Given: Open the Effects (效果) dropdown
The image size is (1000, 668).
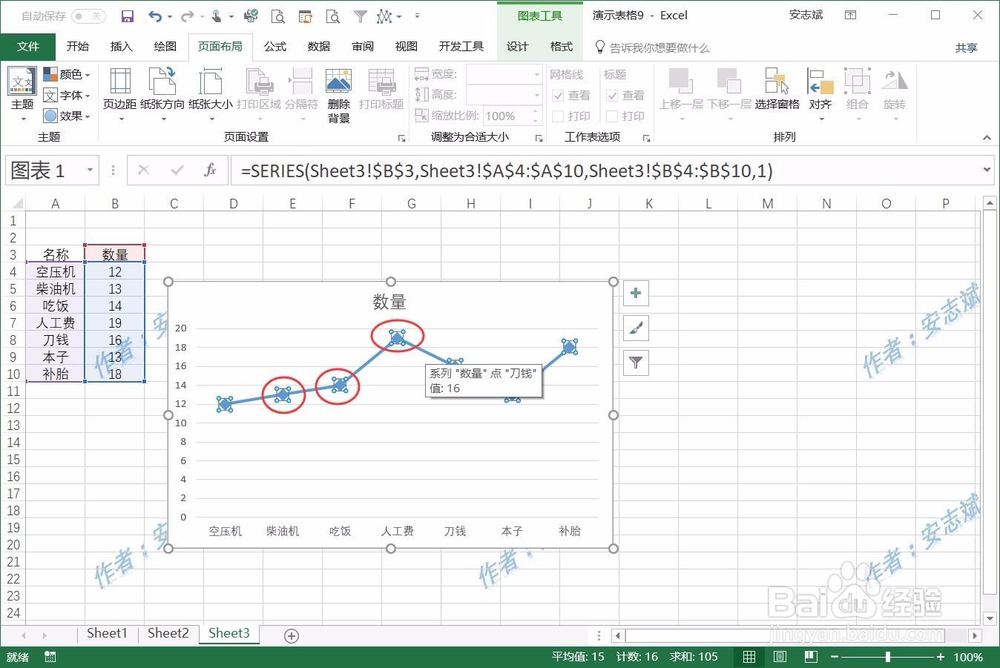Looking at the screenshot, I should tap(67, 115).
